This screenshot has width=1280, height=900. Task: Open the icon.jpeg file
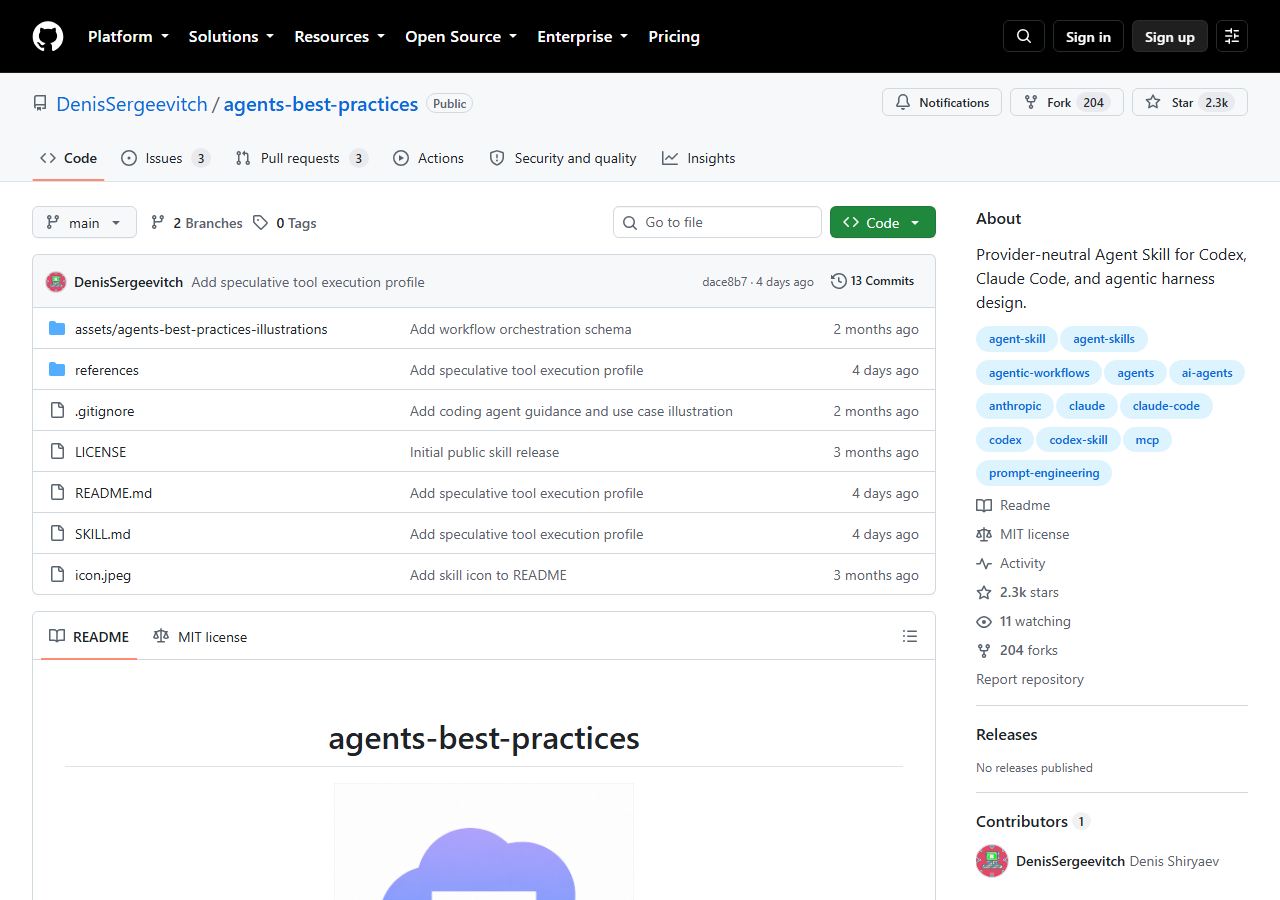point(103,575)
